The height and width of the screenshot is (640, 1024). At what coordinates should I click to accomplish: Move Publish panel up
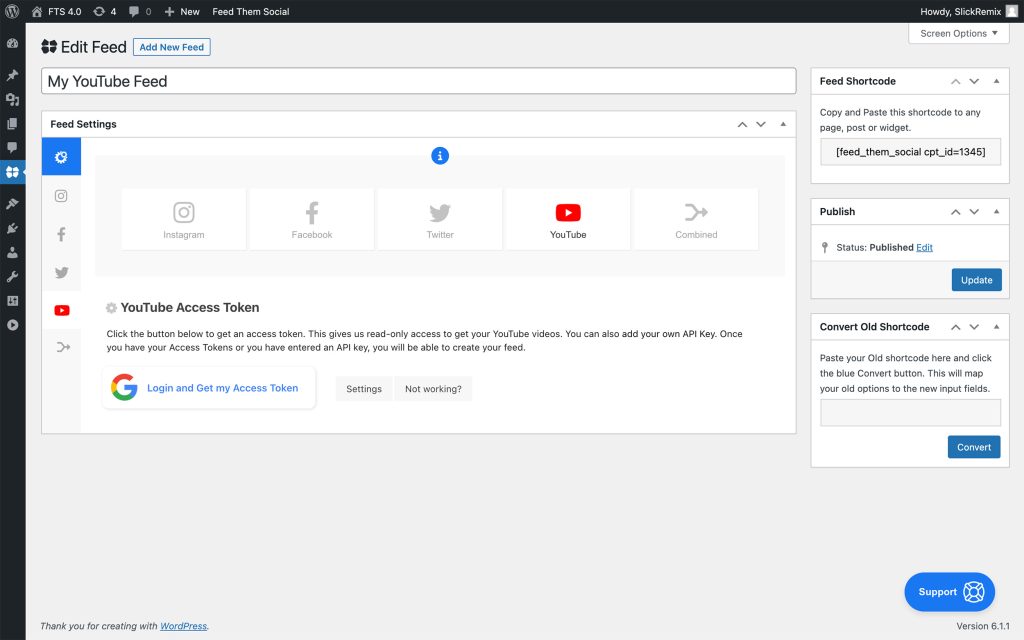click(x=955, y=212)
